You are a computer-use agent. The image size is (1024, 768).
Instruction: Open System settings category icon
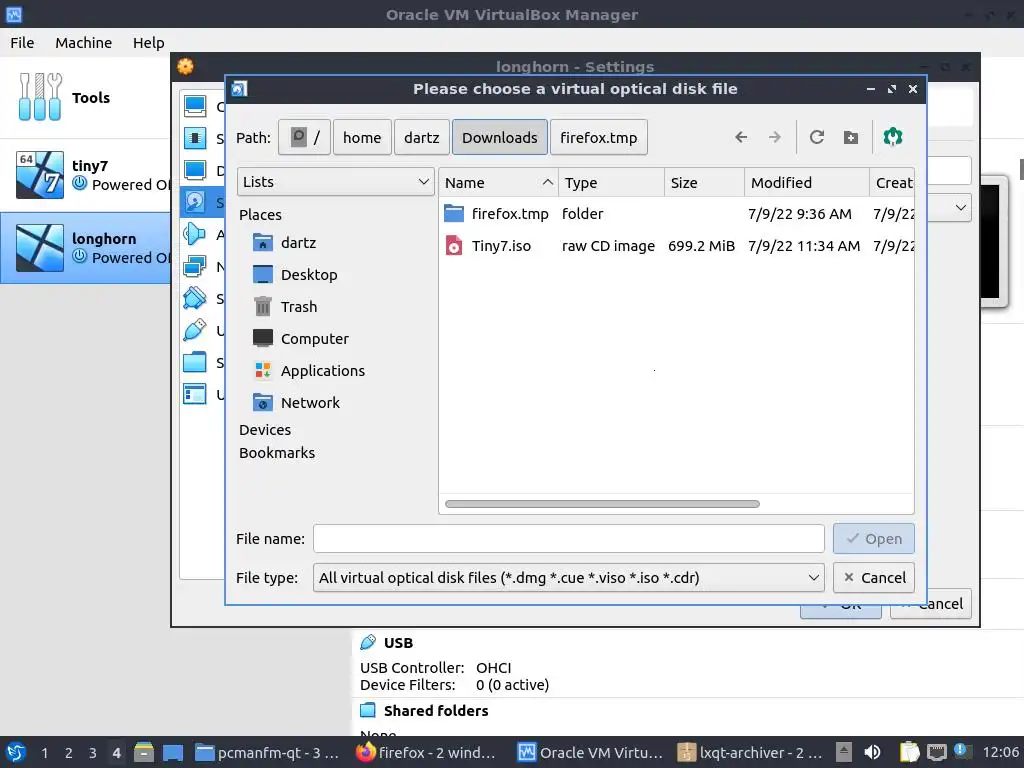(195, 138)
